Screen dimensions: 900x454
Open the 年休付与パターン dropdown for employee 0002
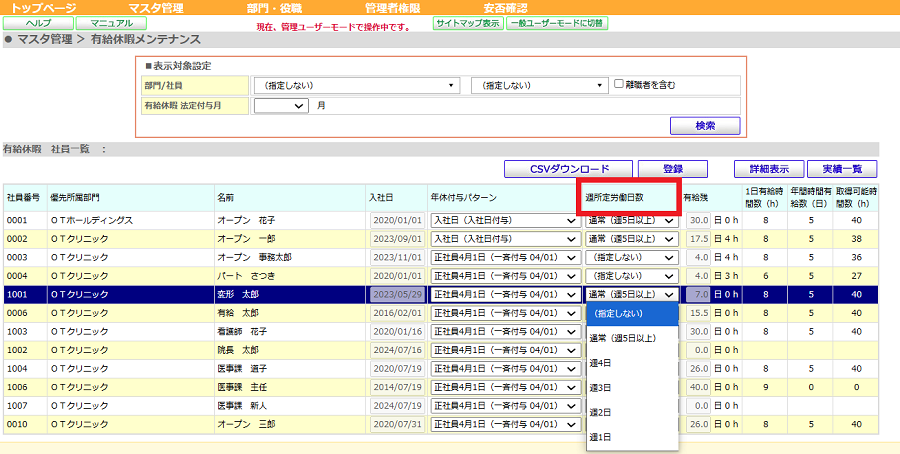(505, 239)
